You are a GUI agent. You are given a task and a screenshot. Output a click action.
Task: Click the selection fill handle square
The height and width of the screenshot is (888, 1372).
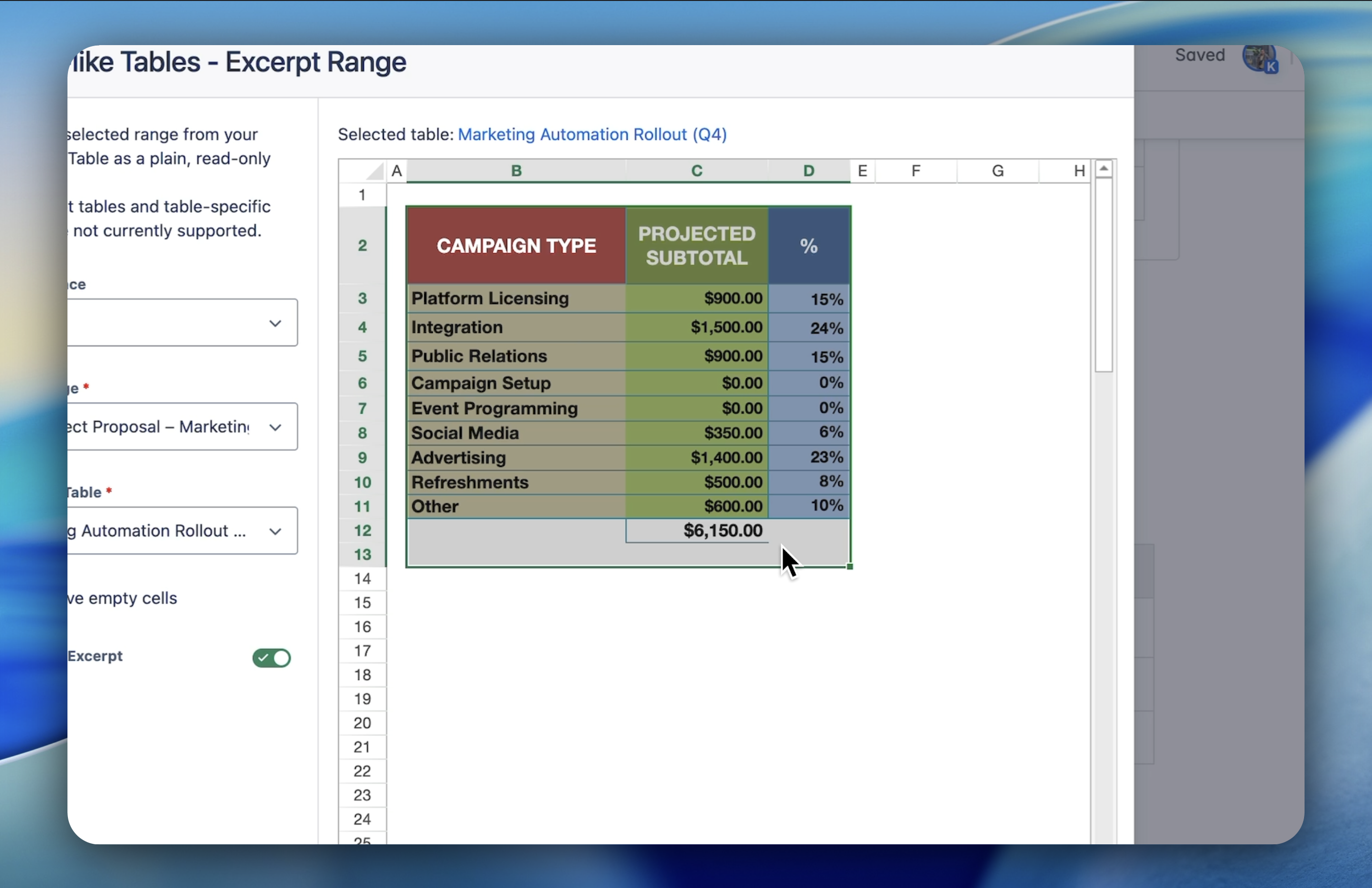pyautogui.click(x=850, y=567)
